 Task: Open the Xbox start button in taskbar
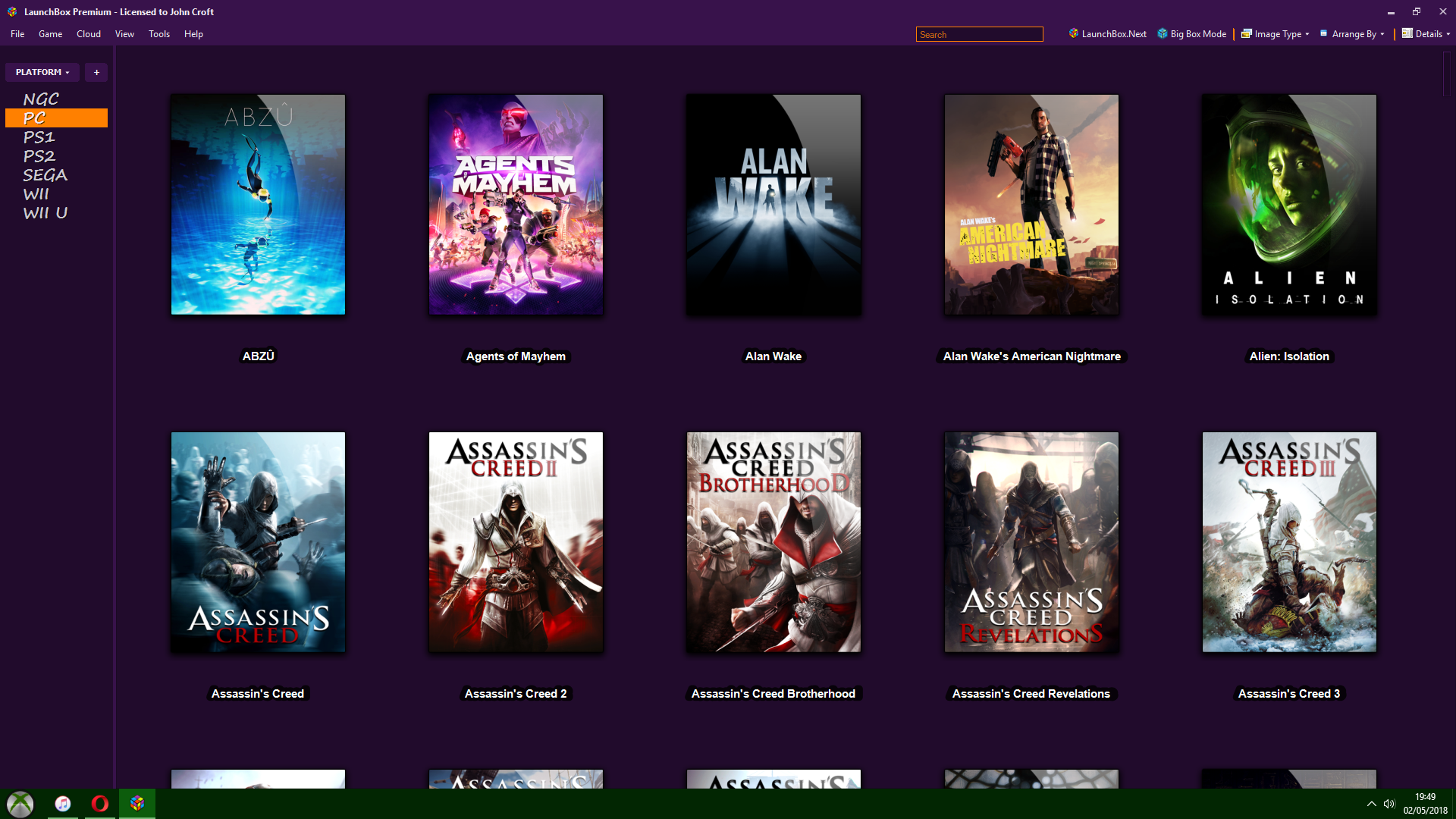click(20, 804)
